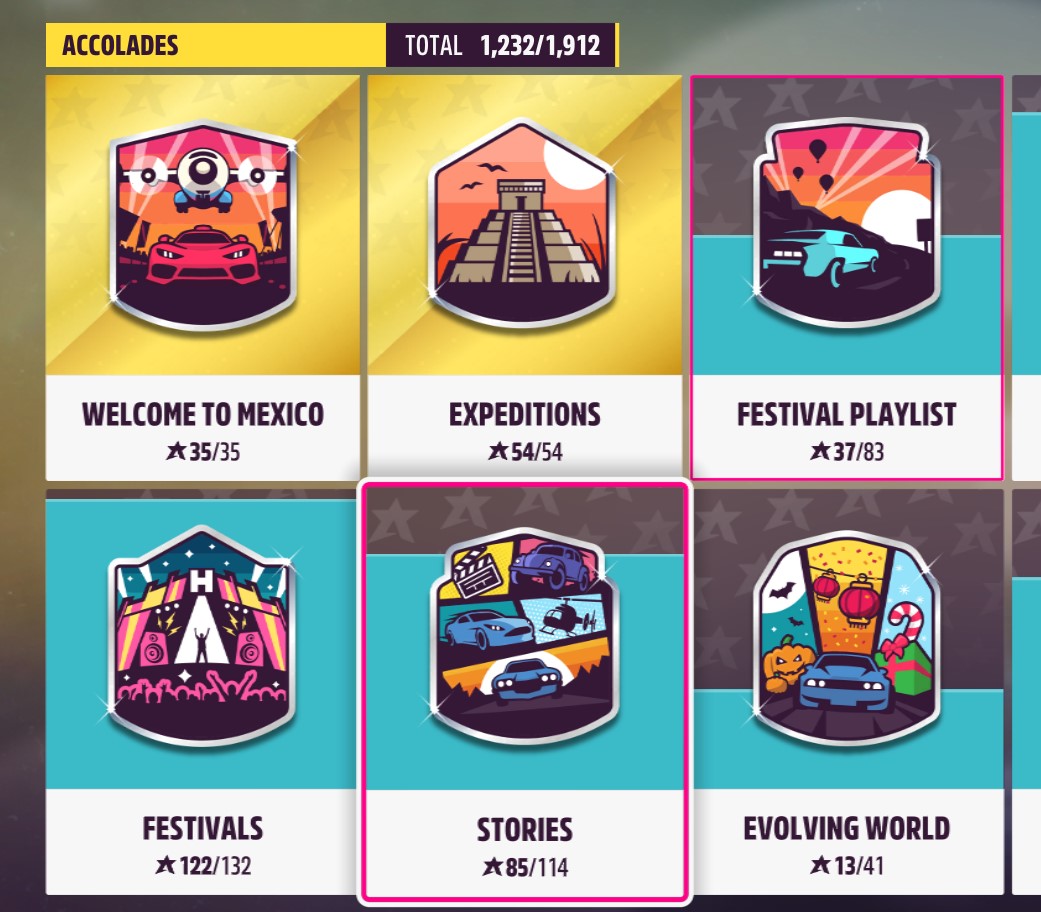Open the Festivals stage crowd badge
Viewport: 1041px width, 912px height.
click(202, 636)
